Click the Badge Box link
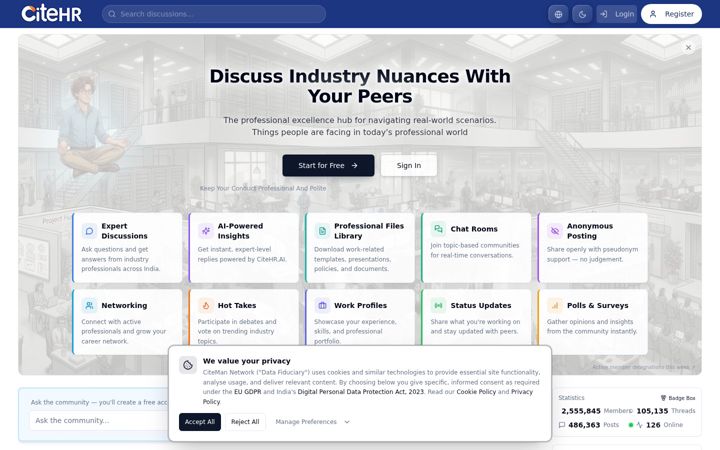The width and height of the screenshot is (720, 450). (x=678, y=398)
